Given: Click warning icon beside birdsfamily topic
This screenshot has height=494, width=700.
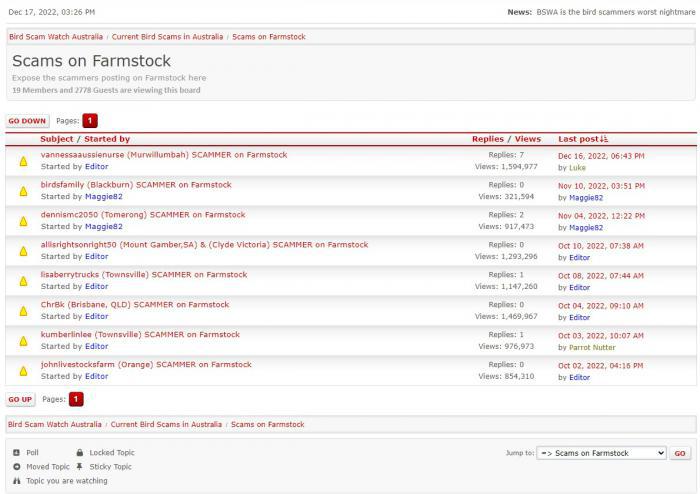Looking at the screenshot, I should tap(23, 192).
